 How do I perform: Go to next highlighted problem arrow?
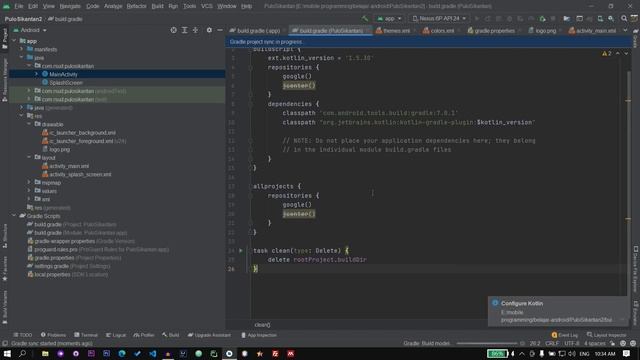(626, 53)
